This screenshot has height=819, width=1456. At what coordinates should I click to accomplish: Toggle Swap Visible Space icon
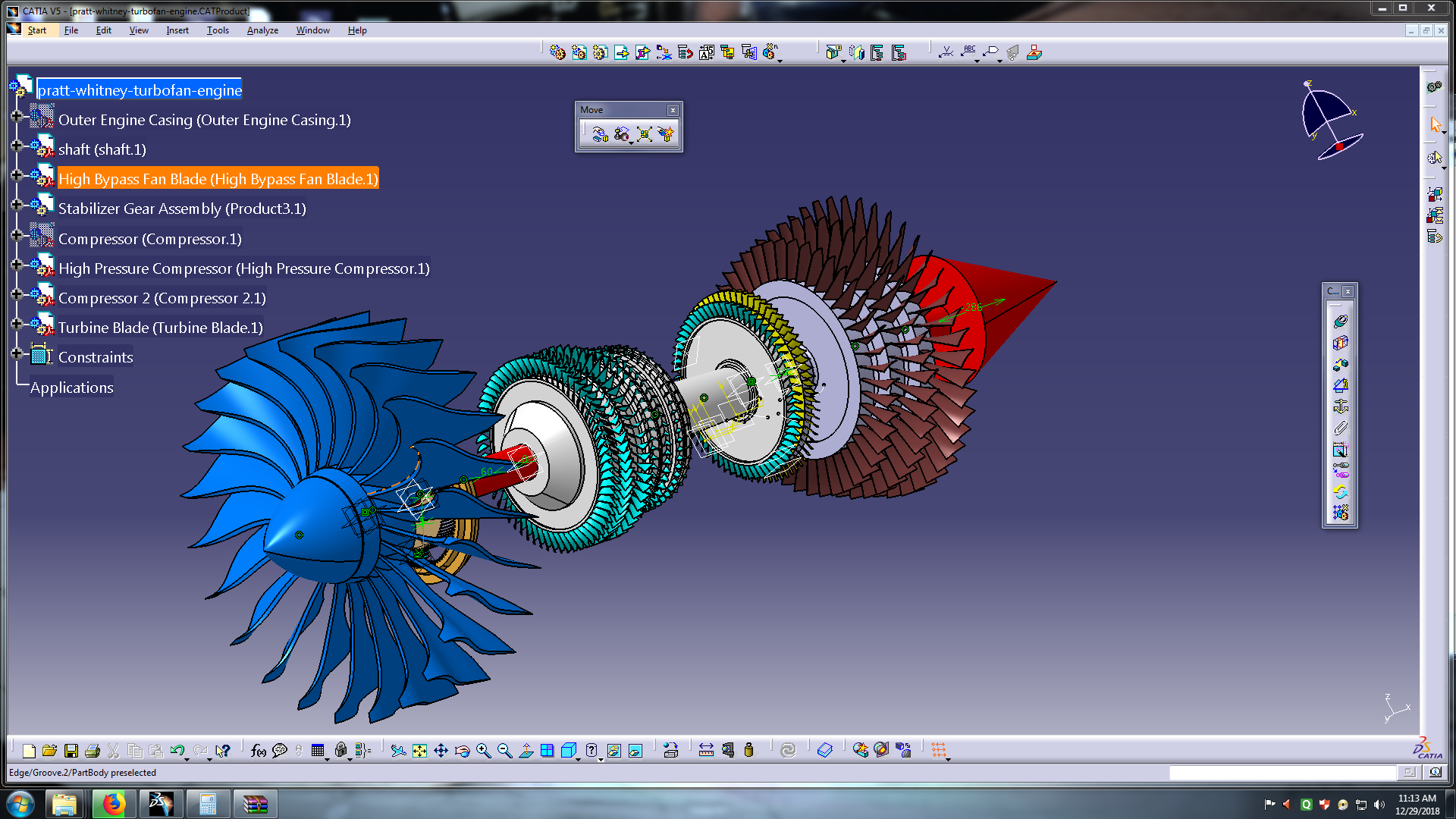[635, 751]
